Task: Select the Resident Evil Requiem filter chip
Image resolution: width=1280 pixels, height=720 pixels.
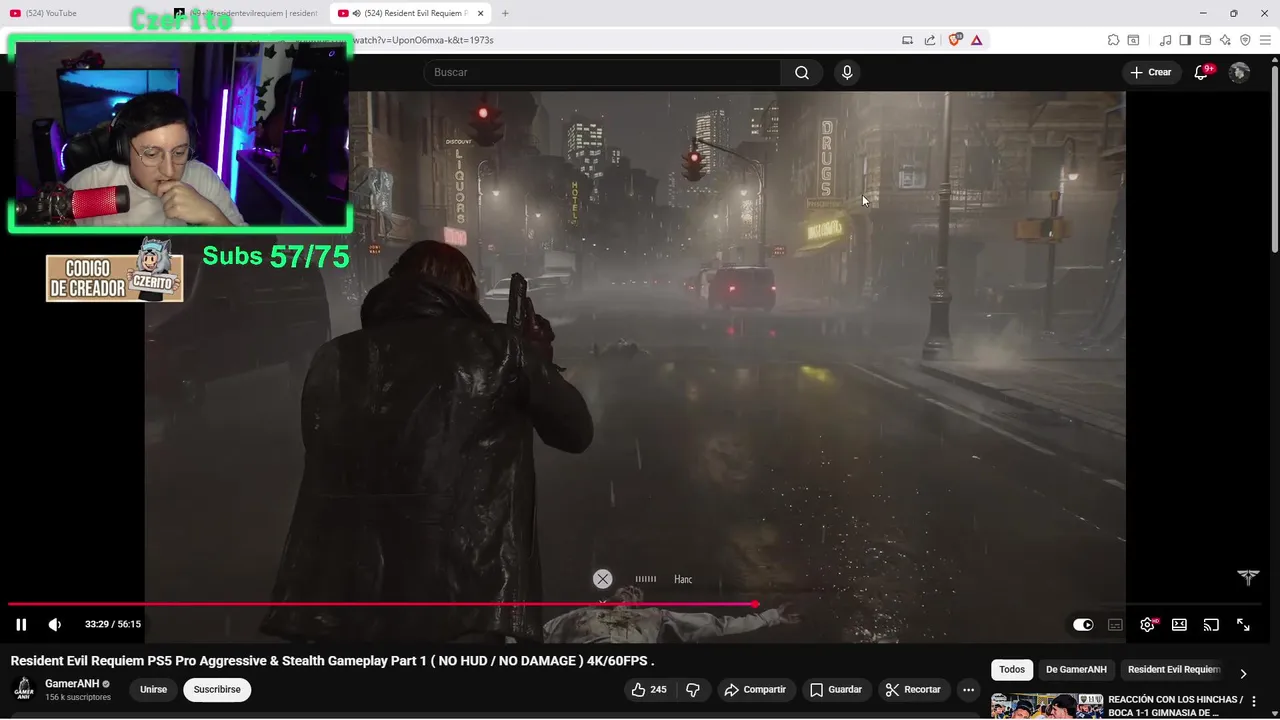Action: pyautogui.click(x=1174, y=669)
